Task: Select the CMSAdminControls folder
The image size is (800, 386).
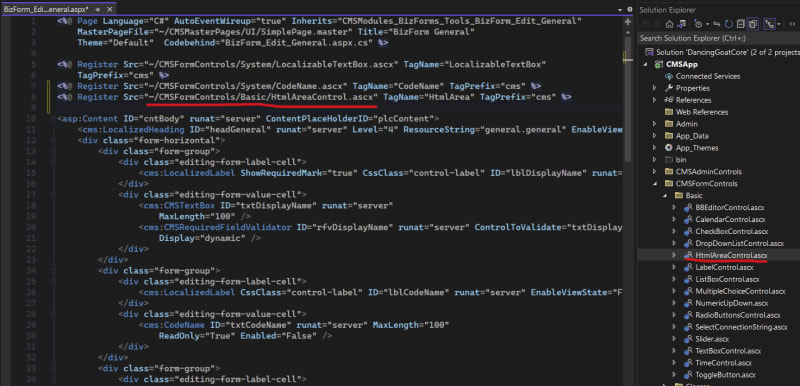Action: [709, 171]
